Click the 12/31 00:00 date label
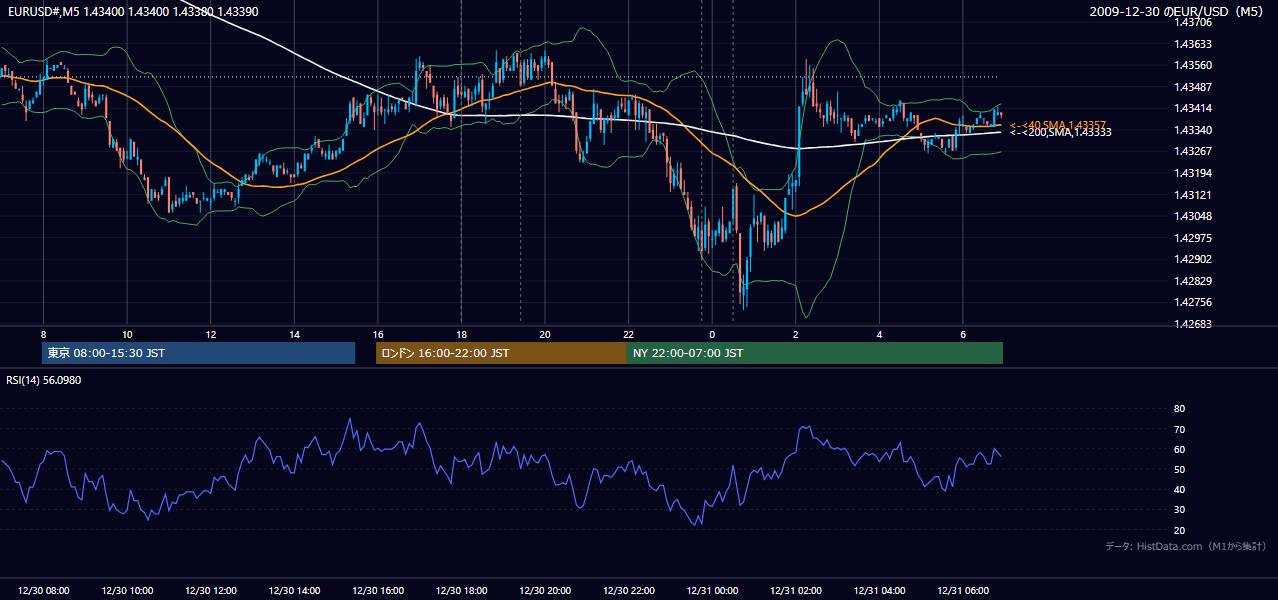 pyautogui.click(x=713, y=591)
